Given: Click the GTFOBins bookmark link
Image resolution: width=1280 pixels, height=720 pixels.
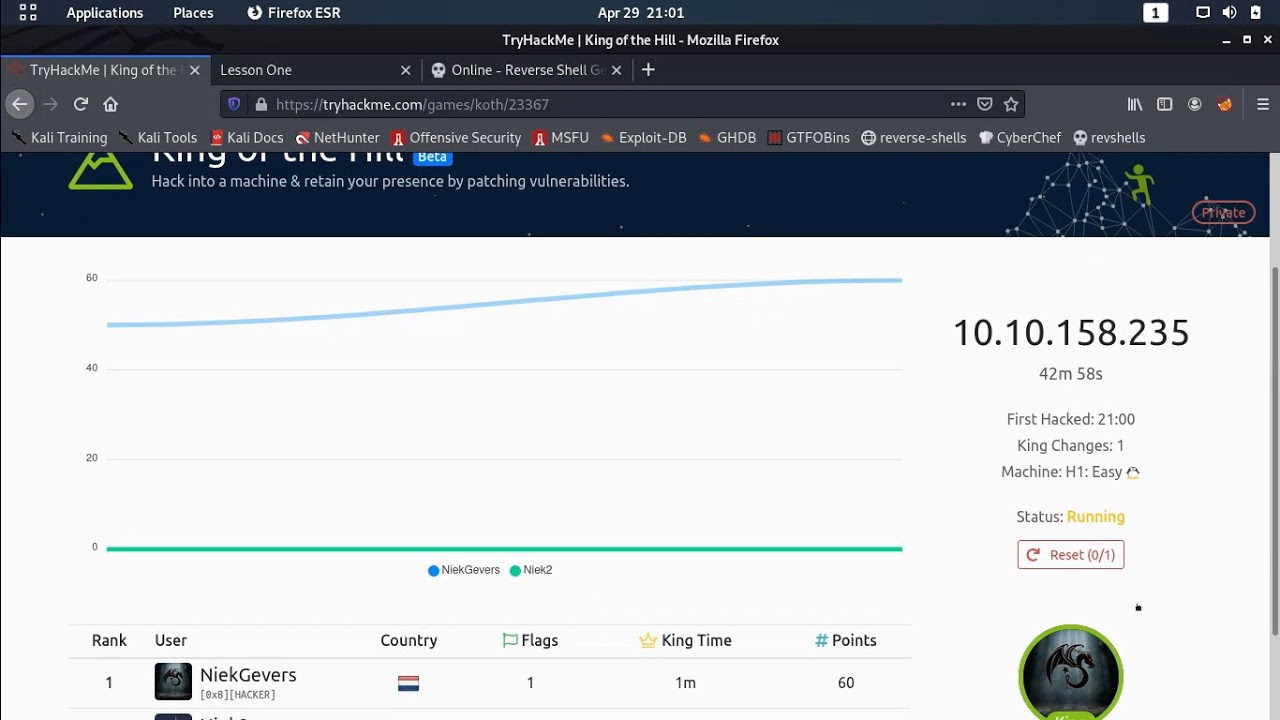Looking at the screenshot, I should point(808,138).
